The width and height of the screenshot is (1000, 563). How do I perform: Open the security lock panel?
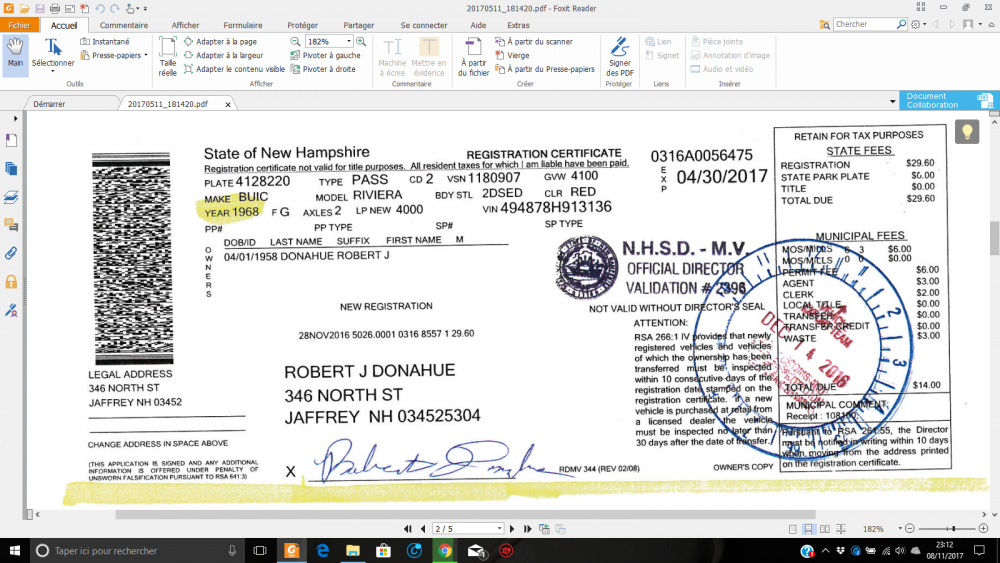[x=11, y=282]
